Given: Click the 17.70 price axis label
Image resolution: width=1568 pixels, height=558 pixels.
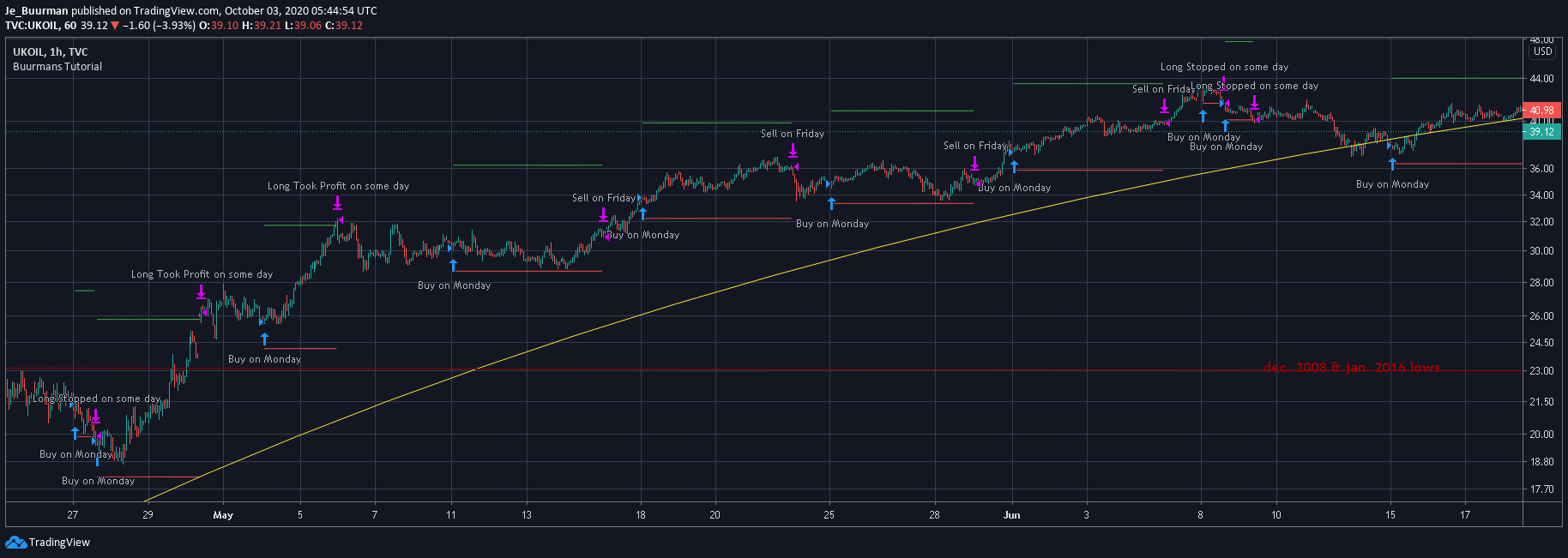Looking at the screenshot, I should click(x=1542, y=489).
